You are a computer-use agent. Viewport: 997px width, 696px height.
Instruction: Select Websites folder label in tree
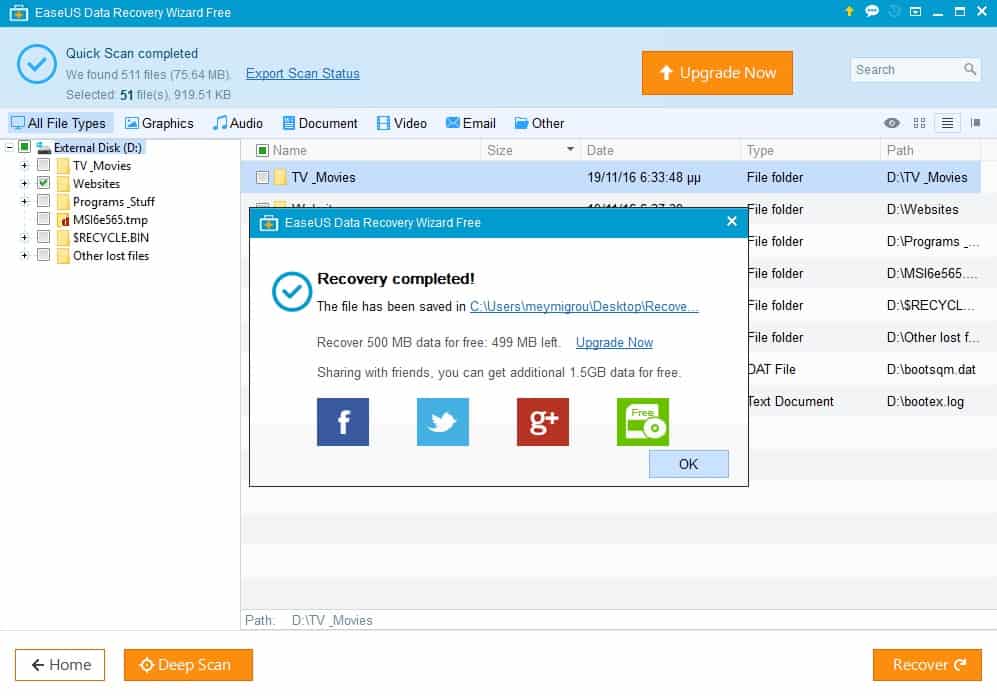point(96,184)
